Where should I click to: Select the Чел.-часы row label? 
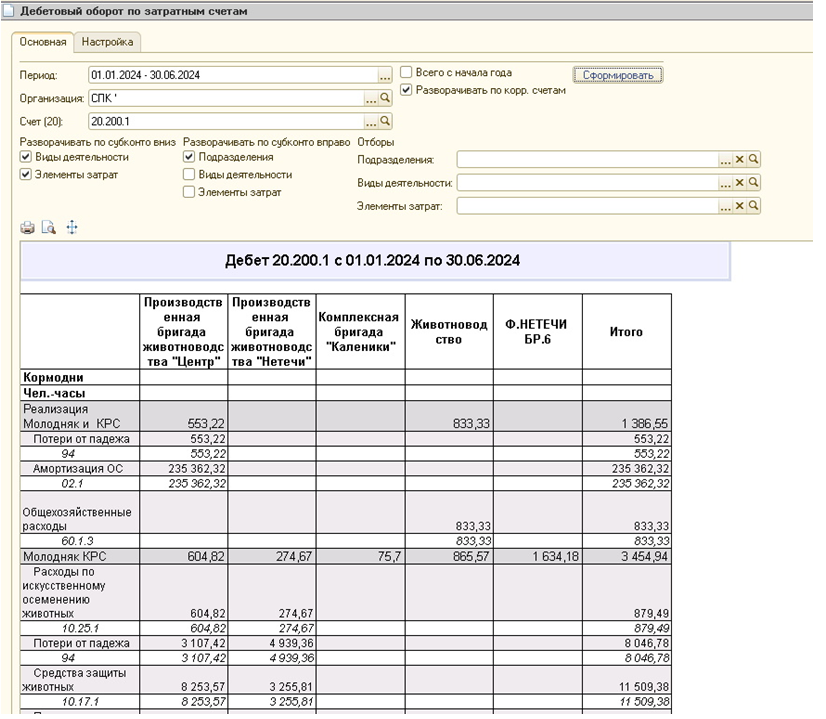click(54, 393)
